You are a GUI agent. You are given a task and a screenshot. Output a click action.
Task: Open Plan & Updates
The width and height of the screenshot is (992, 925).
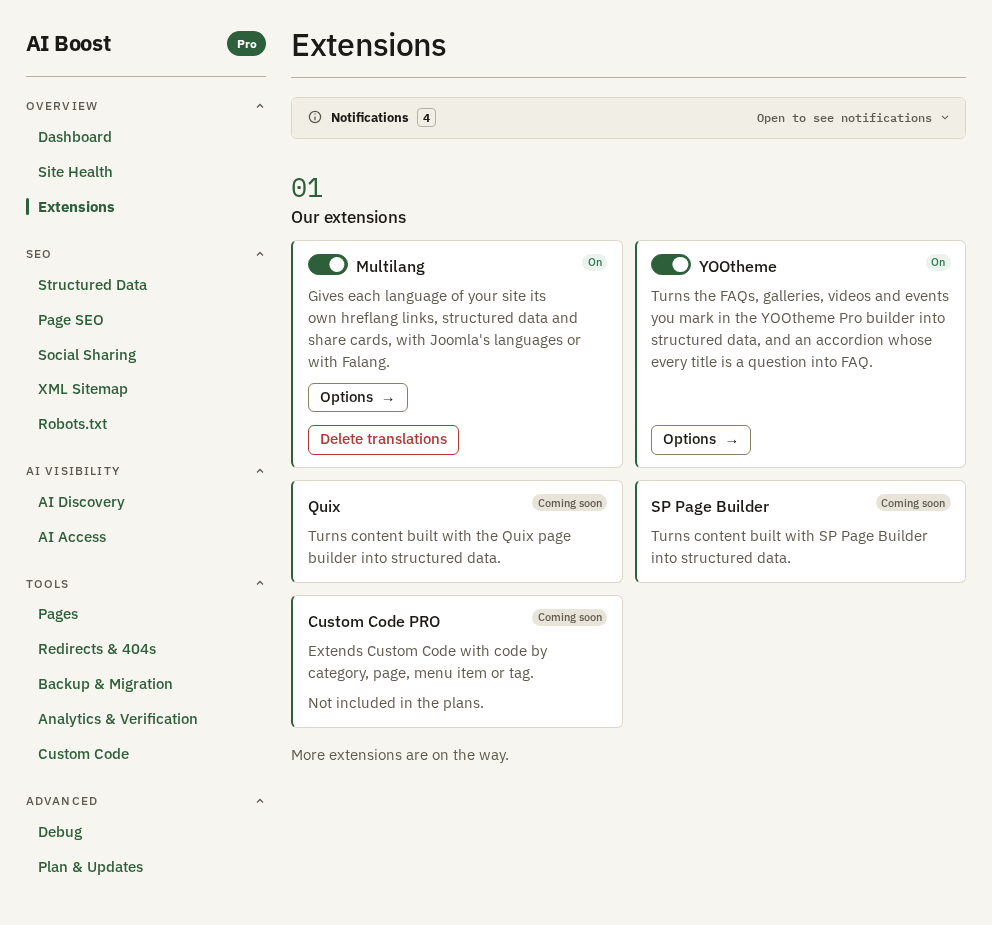(x=90, y=867)
